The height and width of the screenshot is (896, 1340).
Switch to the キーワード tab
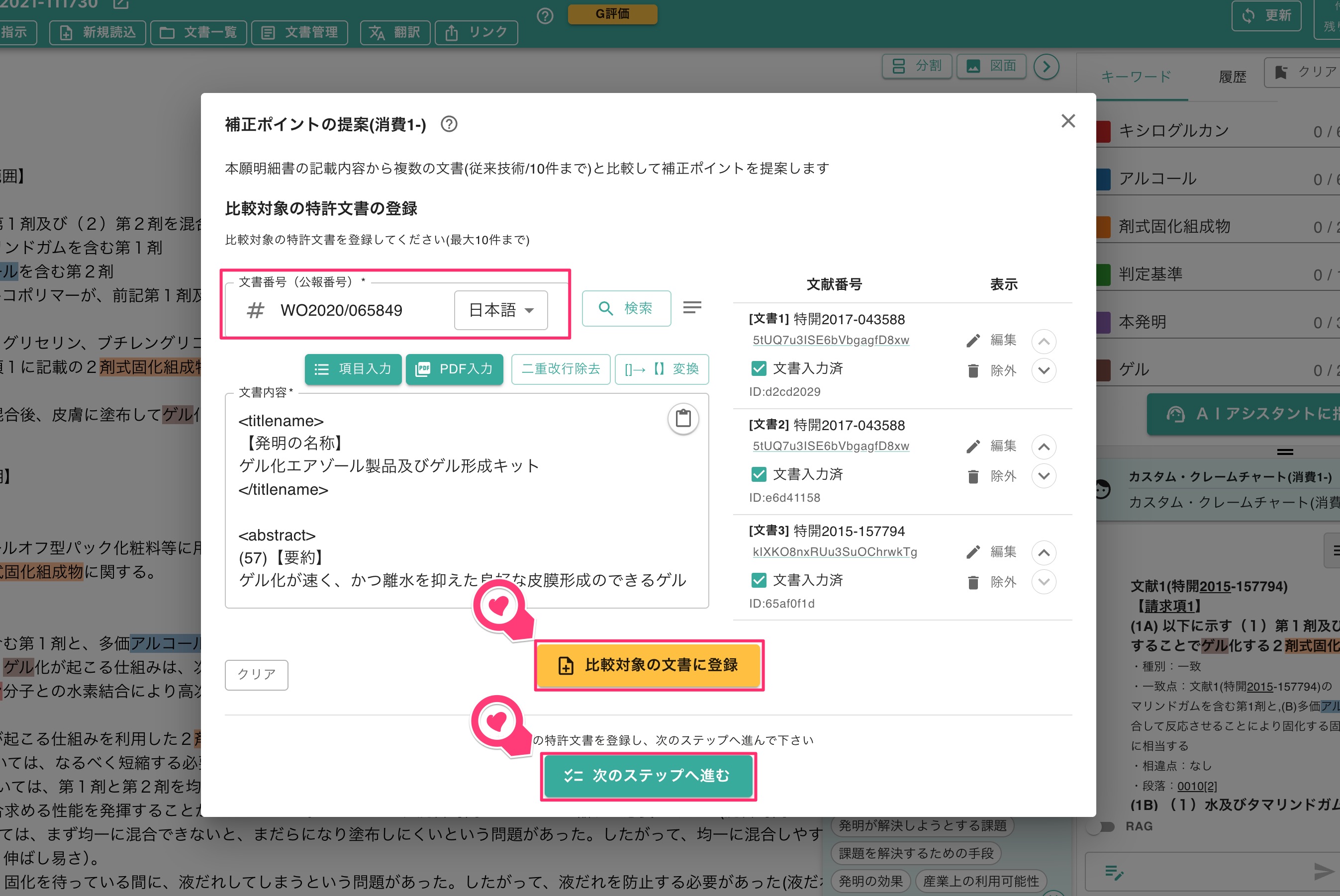click(x=1136, y=77)
